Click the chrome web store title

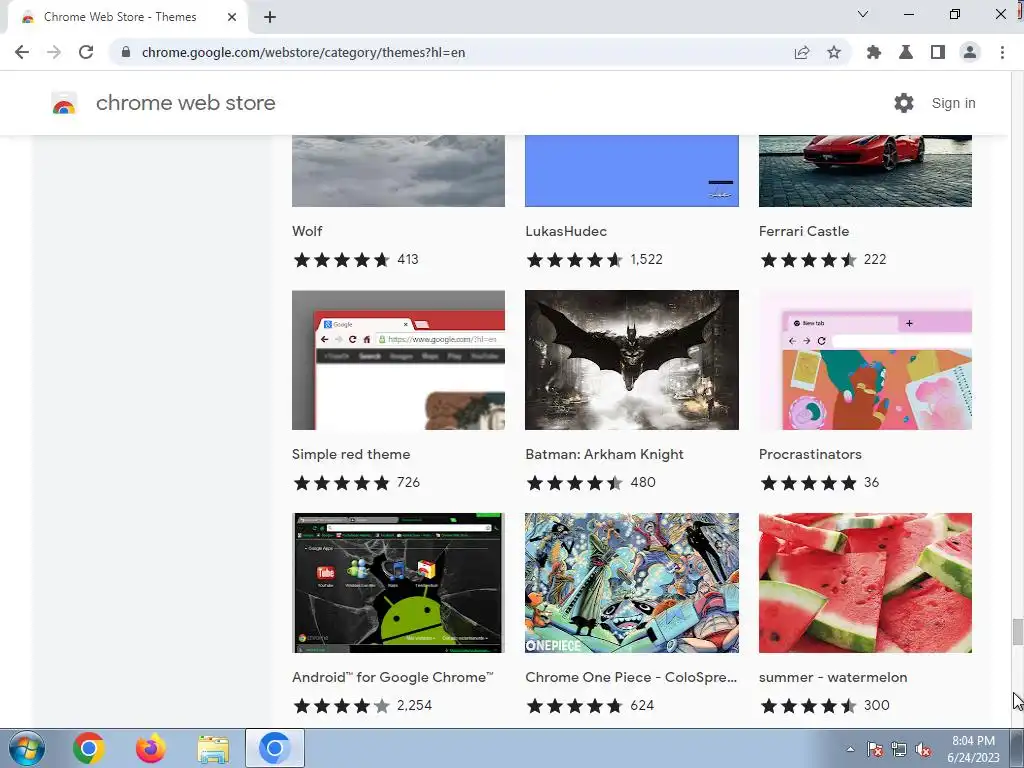coord(185,103)
